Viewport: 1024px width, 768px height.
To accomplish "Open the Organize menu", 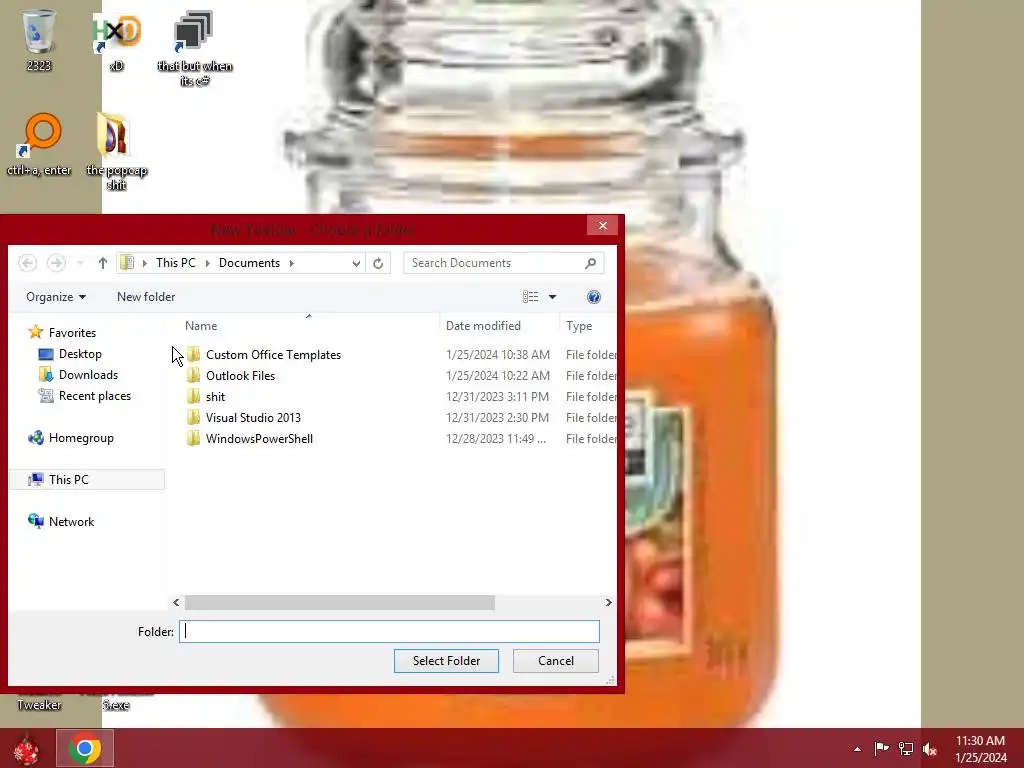I will coord(56,297).
